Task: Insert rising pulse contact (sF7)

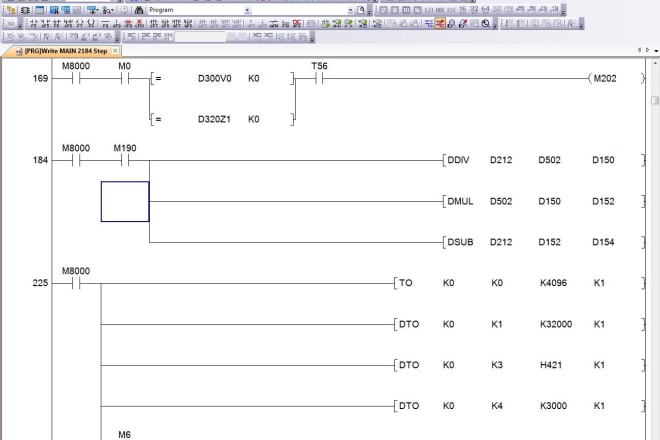Action: point(153,24)
